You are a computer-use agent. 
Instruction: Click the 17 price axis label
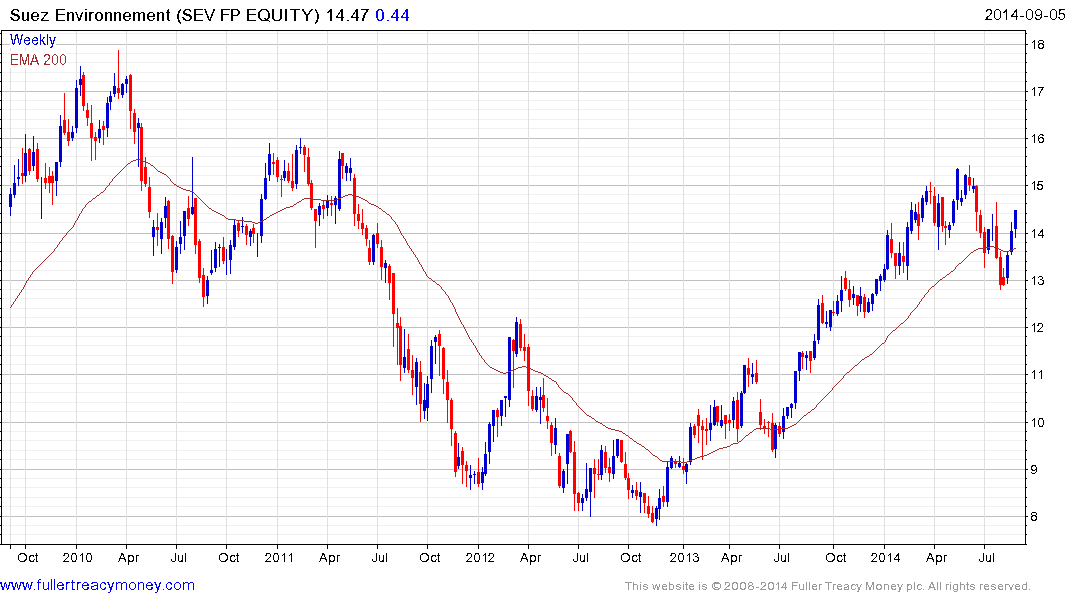click(x=1037, y=91)
